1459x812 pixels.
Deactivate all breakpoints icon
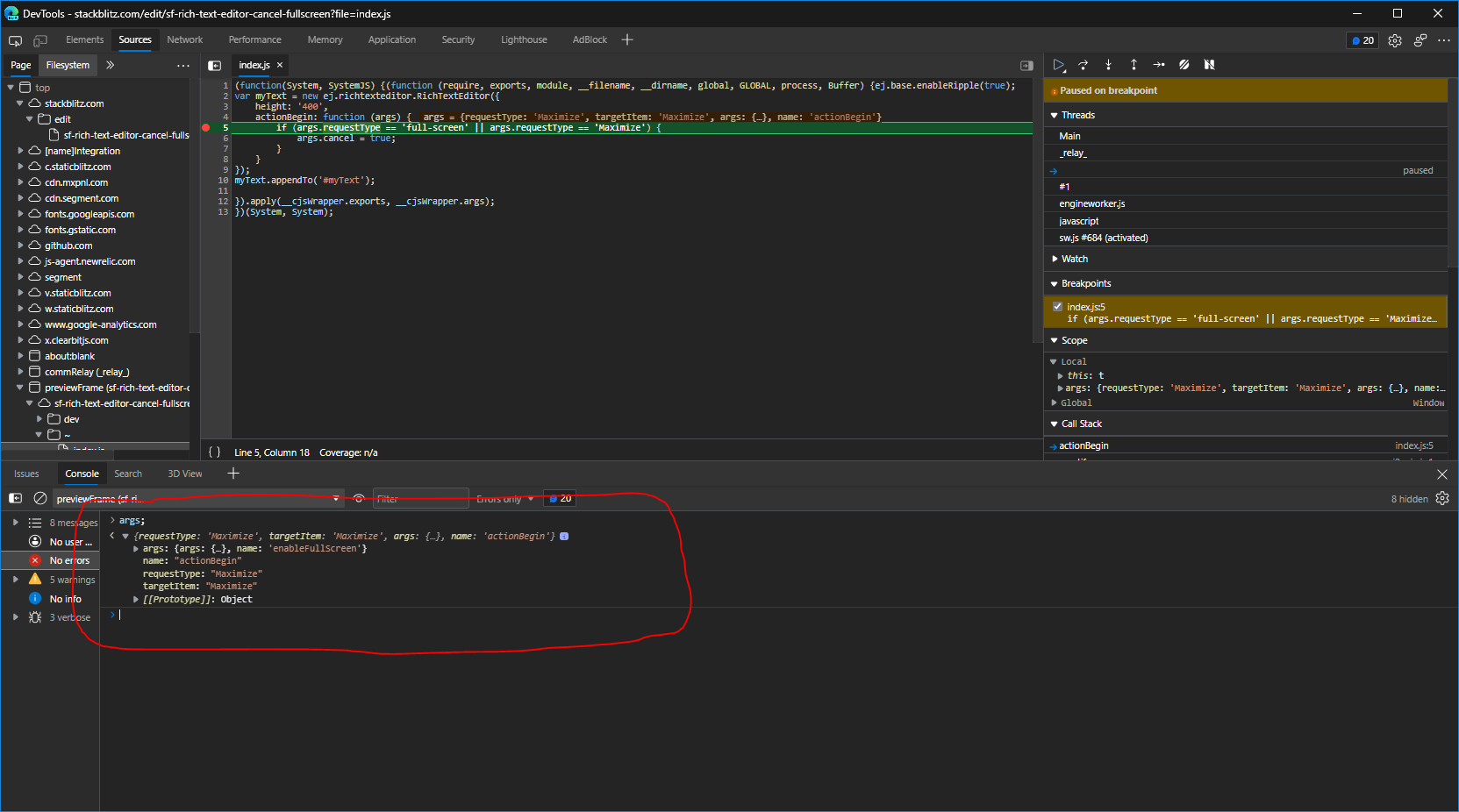(x=1184, y=65)
